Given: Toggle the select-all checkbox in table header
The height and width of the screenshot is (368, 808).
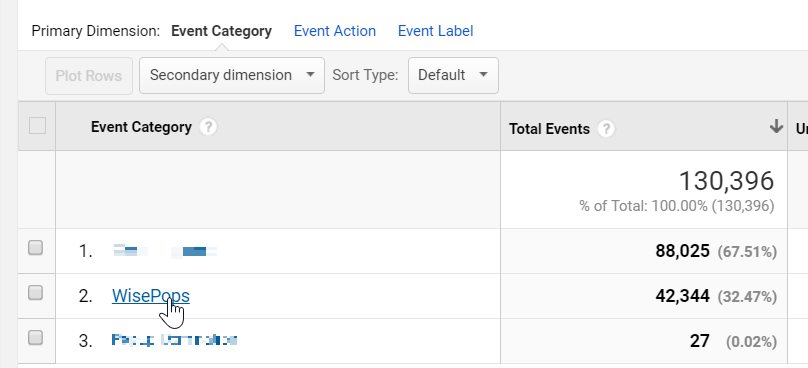Looking at the screenshot, I should click(x=37, y=126).
